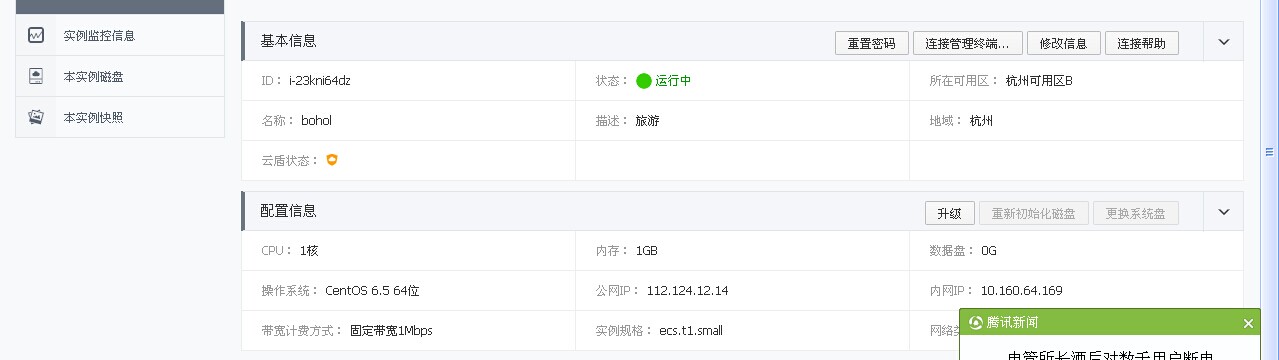Click the instance disk icon in sidebar
Screen dimensions: 1279x360
pyautogui.click(x=37, y=76)
